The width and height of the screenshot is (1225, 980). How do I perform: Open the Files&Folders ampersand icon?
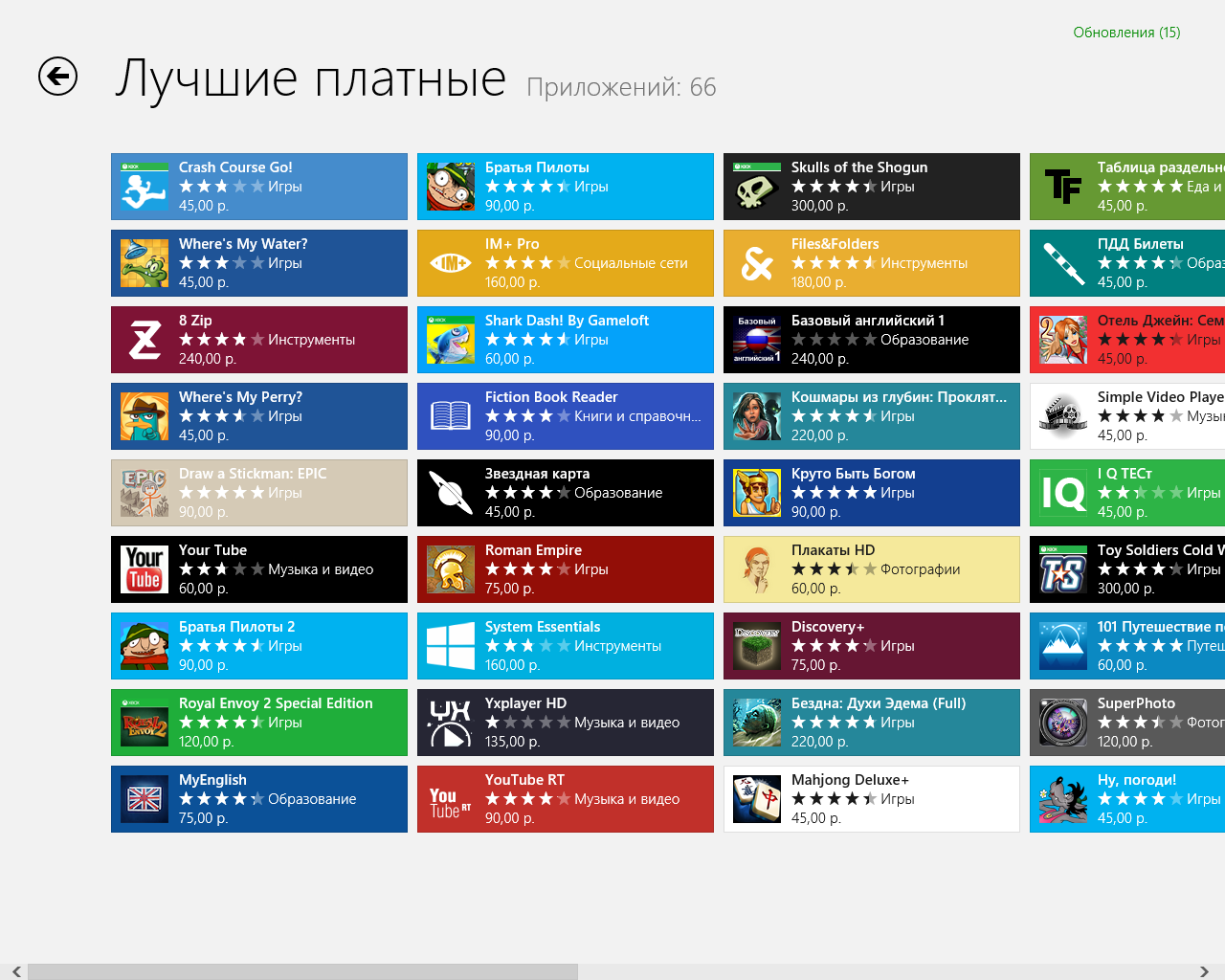coord(757,263)
